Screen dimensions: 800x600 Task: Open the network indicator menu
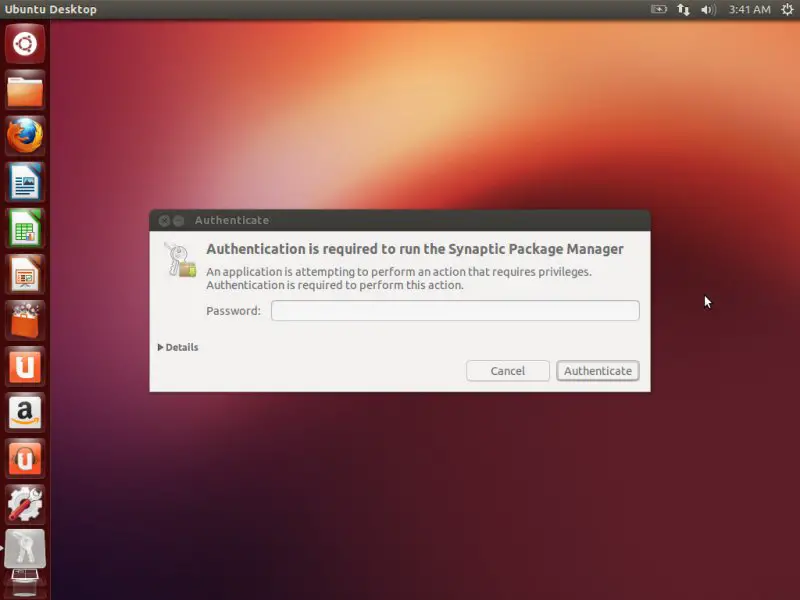click(x=683, y=9)
